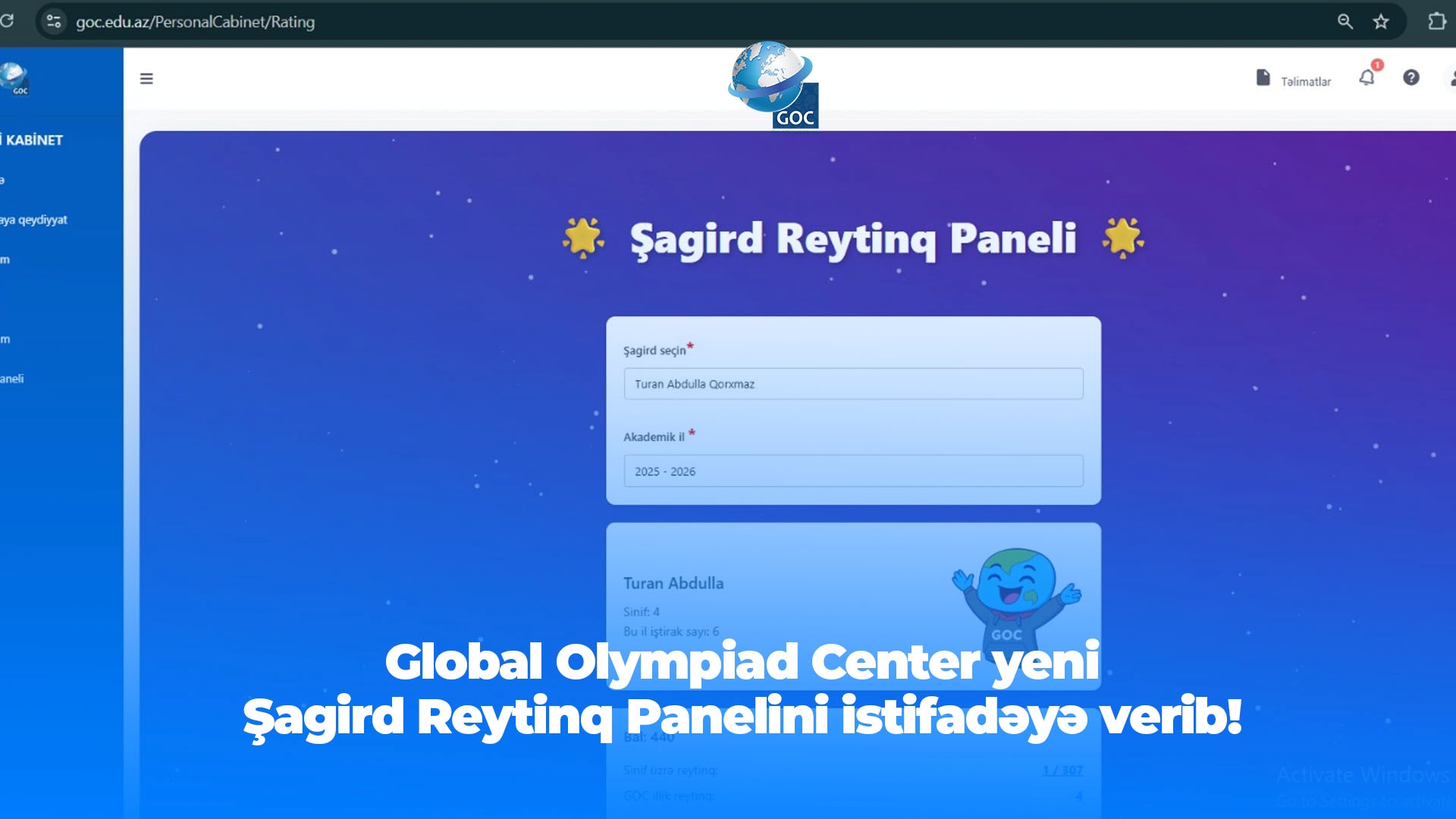Open the 1 / 307 class rating link
This screenshot has height=819, width=1456.
pos(1062,770)
